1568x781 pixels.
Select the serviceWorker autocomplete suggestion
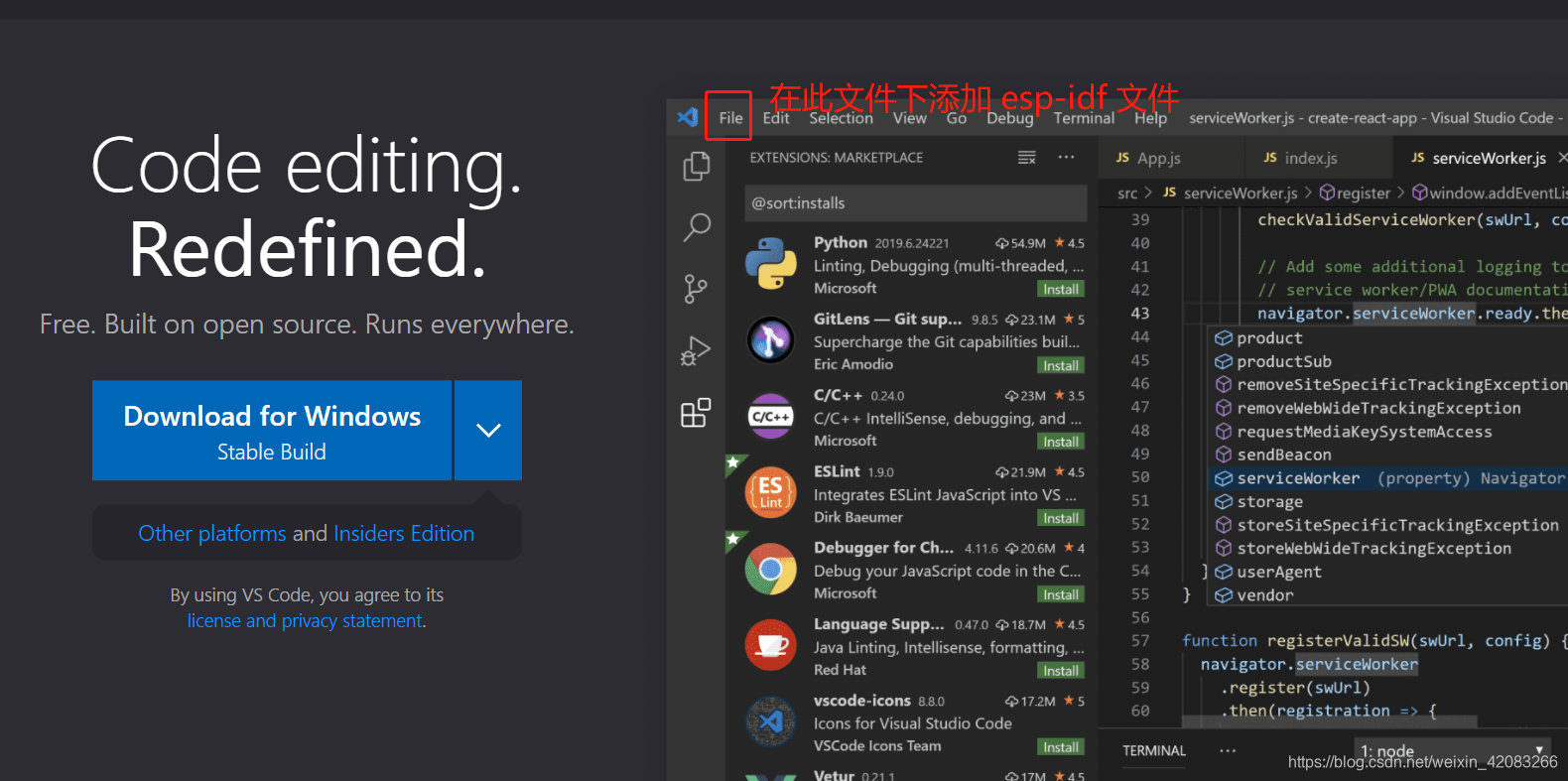coord(1387,478)
